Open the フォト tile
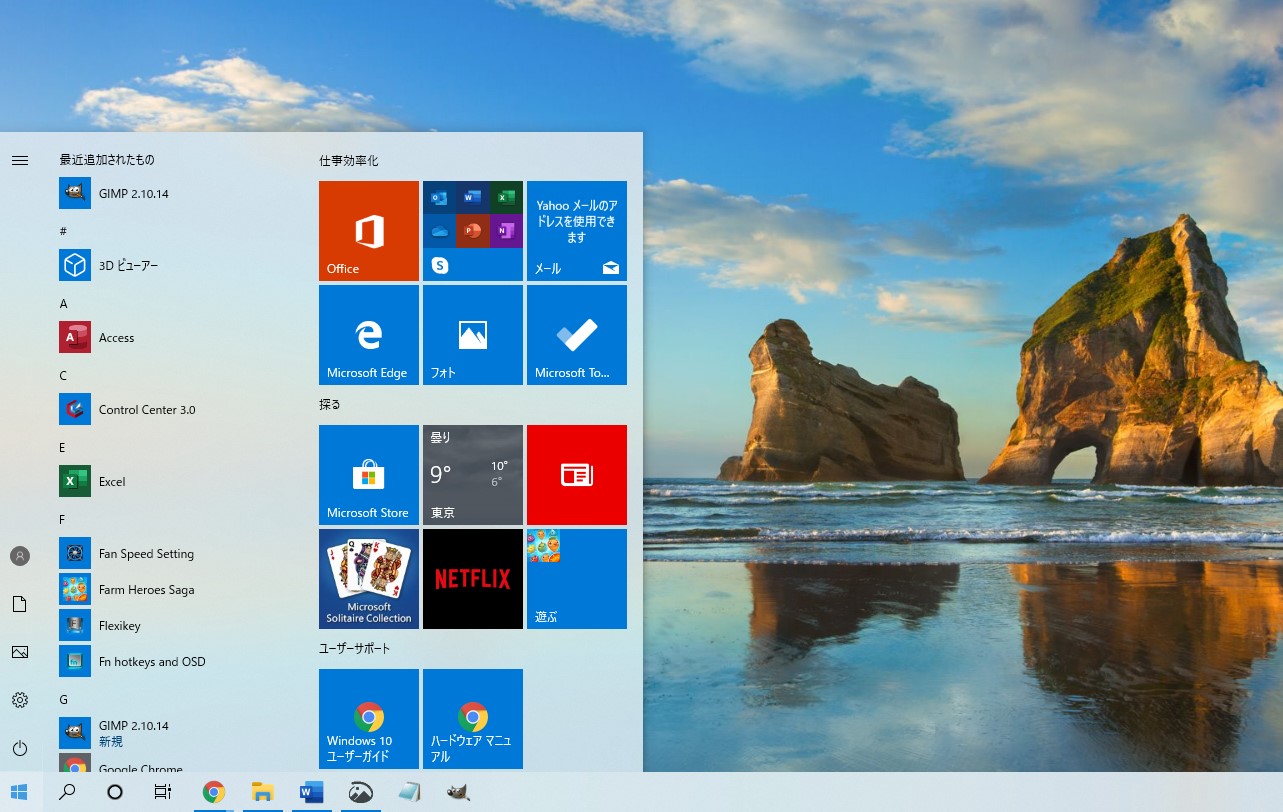 tap(473, 335)
